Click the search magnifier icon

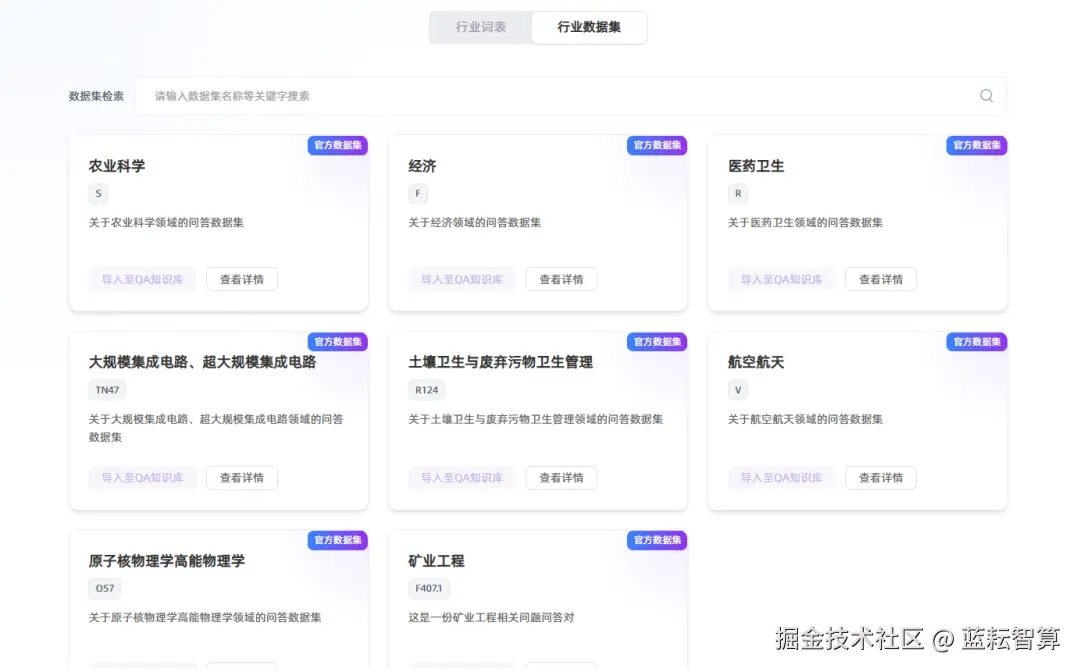[x=986, y=95]
